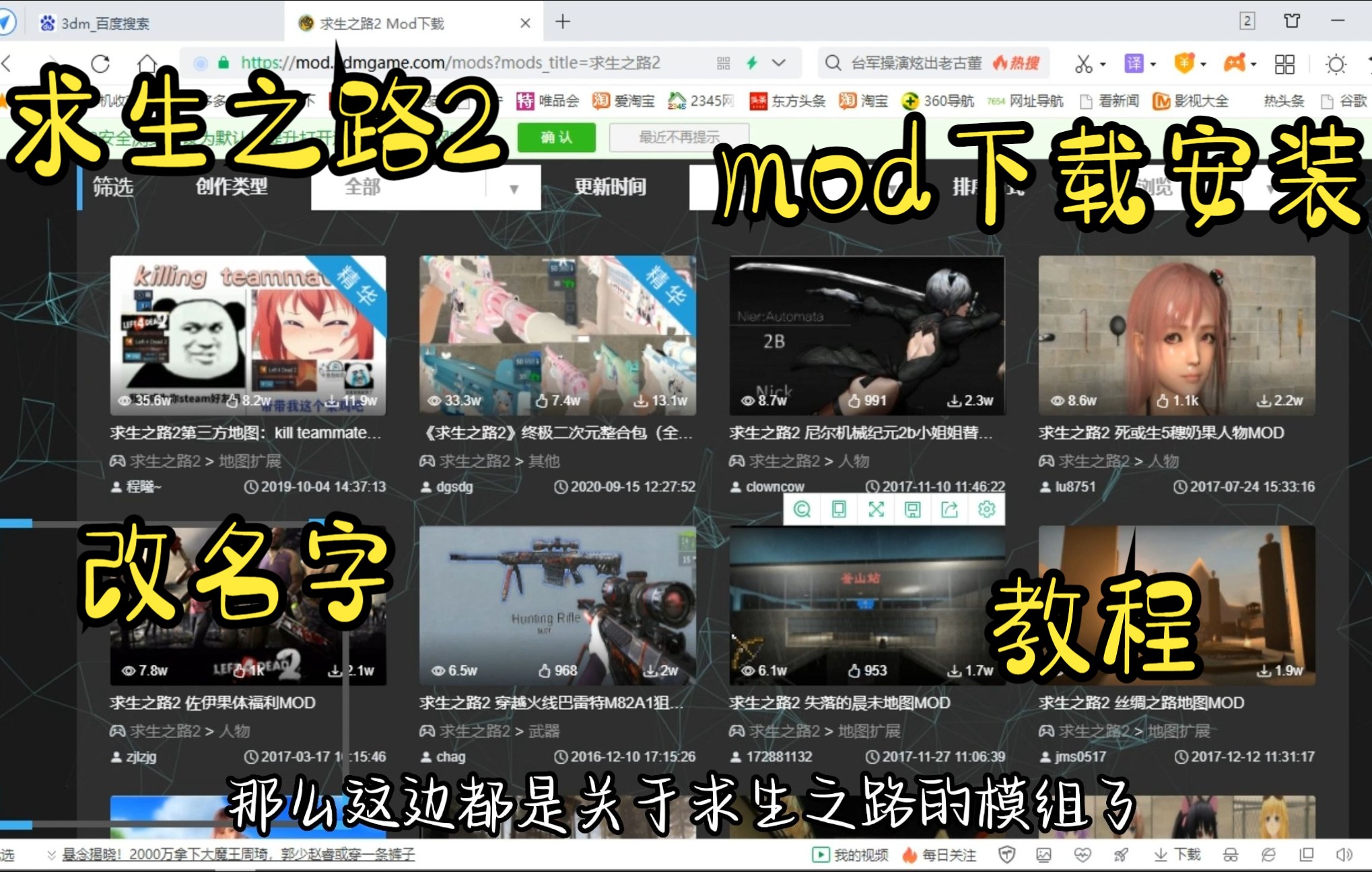This screenshot has width=1372, height=872.
Task: Open the 地图扩展 category under kill teammate
Action: (250, 461)
